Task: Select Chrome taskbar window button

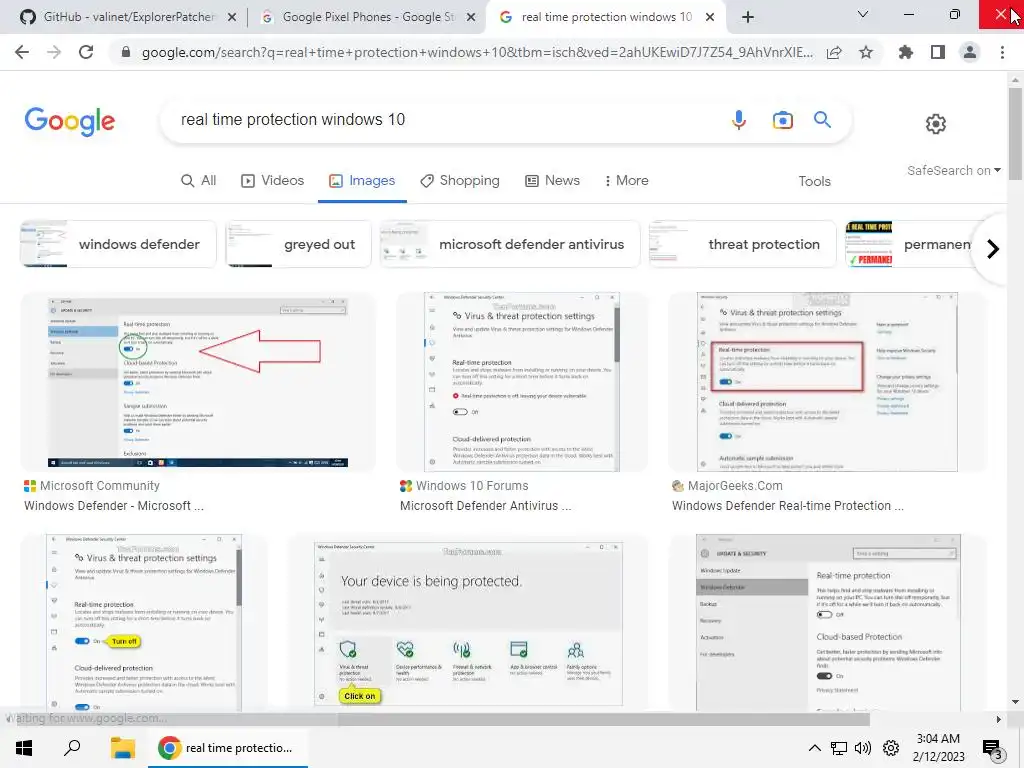Action: (x=227, y=748)
